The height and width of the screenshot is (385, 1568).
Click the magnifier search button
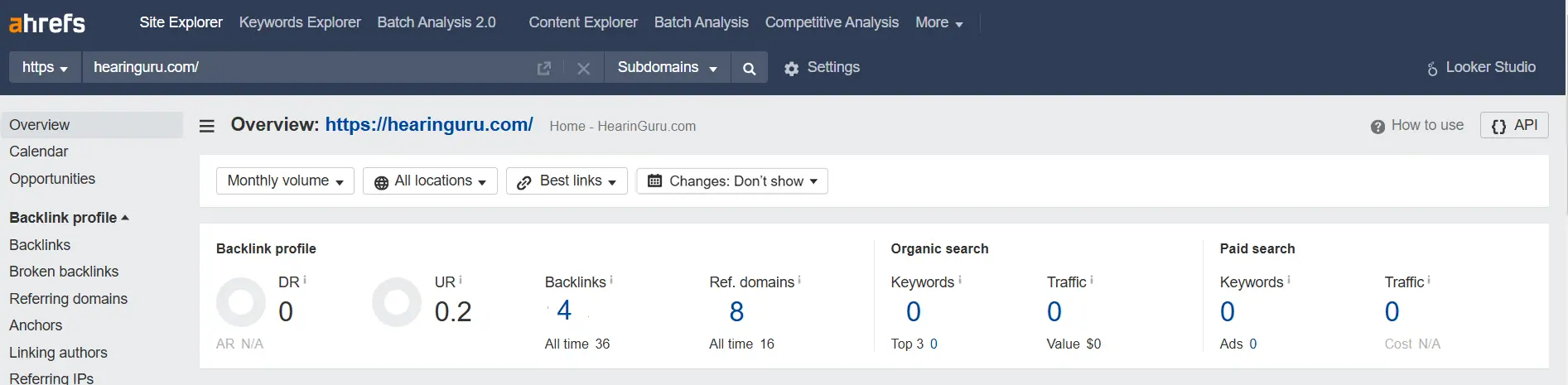(750, 68)
